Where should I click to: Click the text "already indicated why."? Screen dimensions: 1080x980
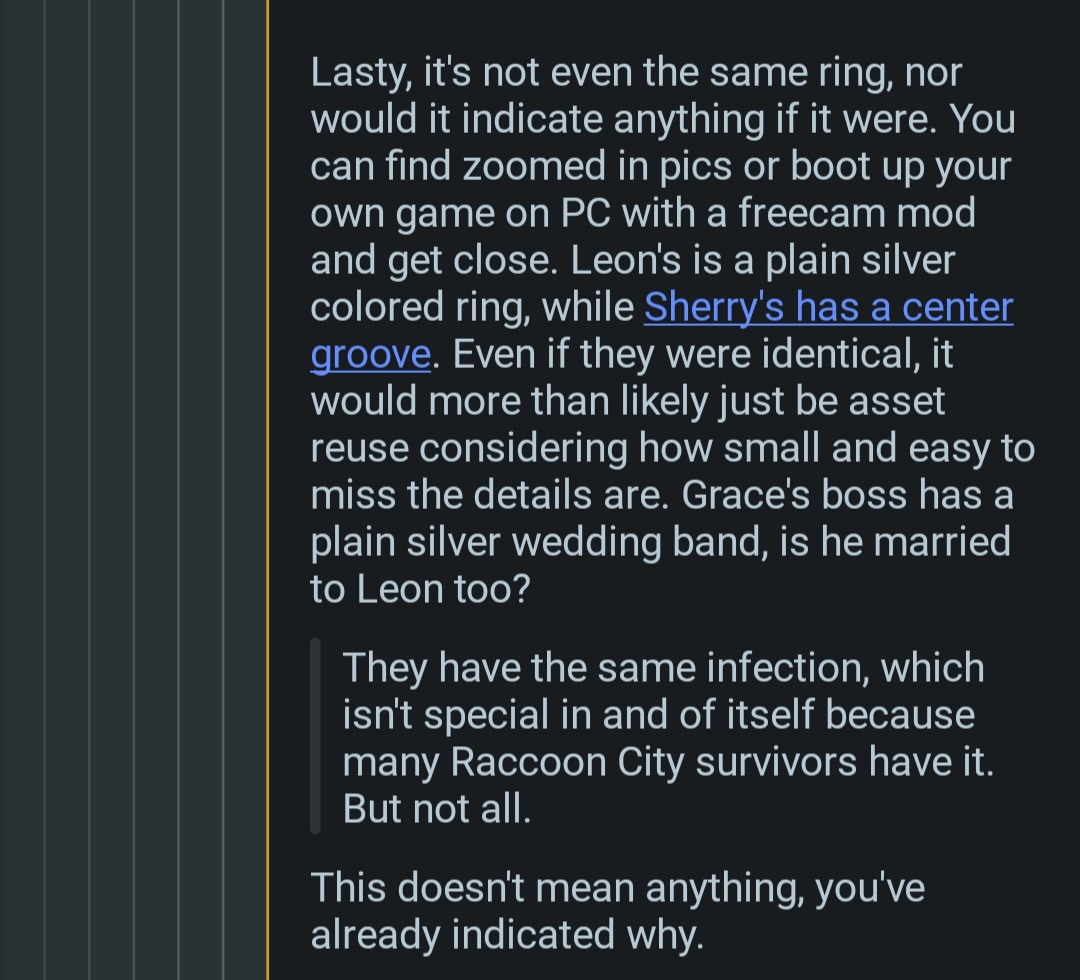(507, 935)
